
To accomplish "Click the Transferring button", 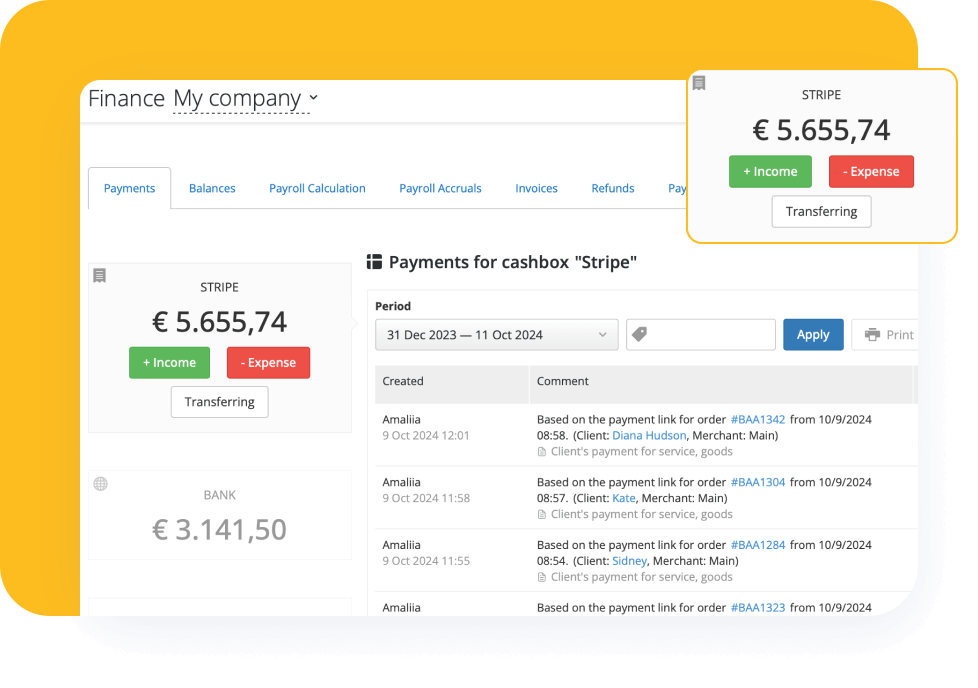I will point(219,402).
